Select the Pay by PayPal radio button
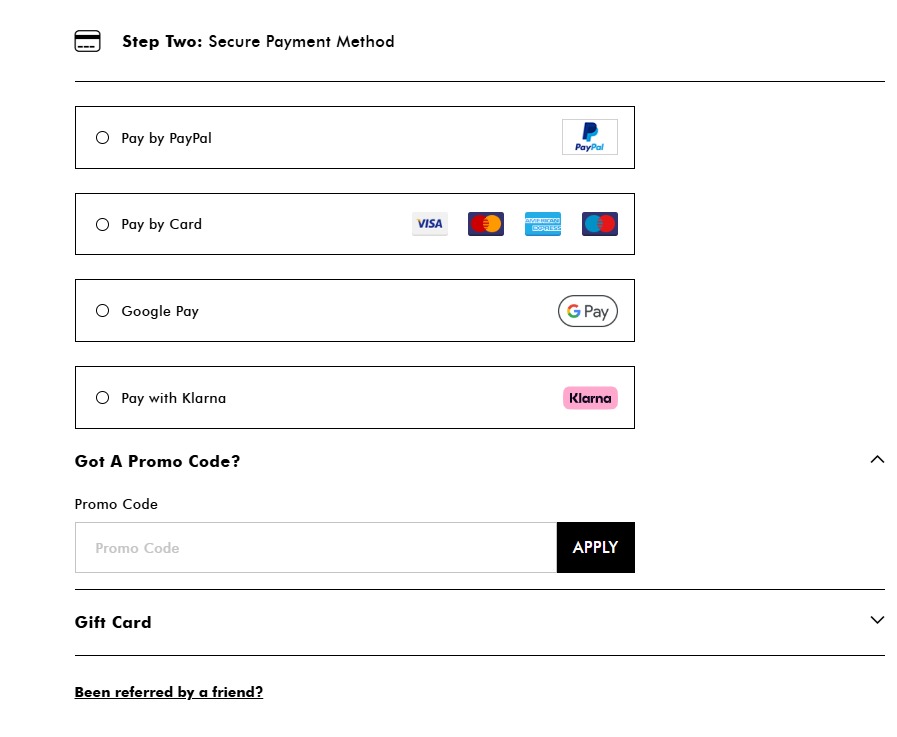The height and width of the screenshot is (737, 897). pos(102,138)
